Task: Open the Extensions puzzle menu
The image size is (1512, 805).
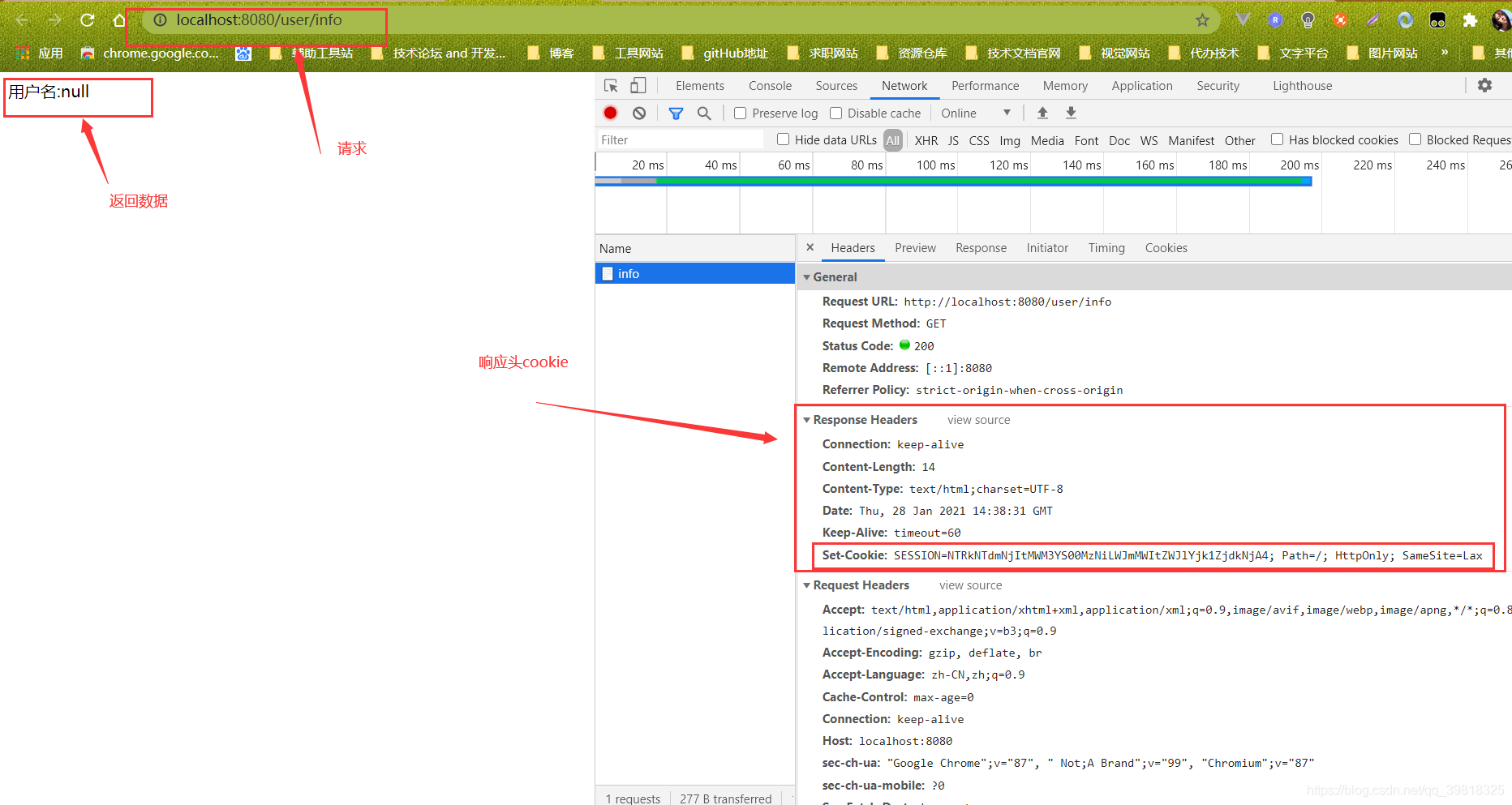Action: coord(1470,20)
